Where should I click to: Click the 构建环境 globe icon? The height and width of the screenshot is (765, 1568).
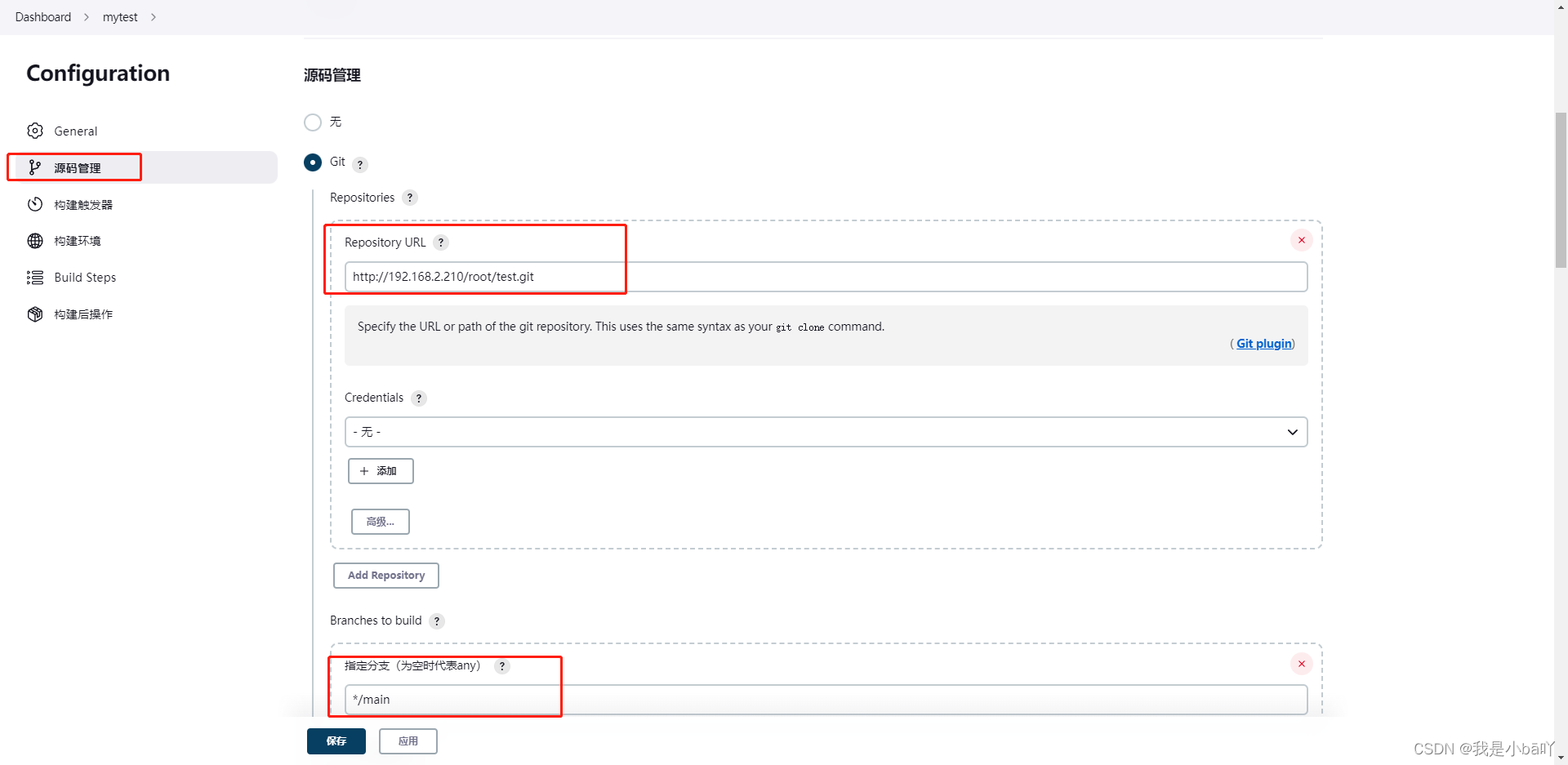(x=35, y=241)
